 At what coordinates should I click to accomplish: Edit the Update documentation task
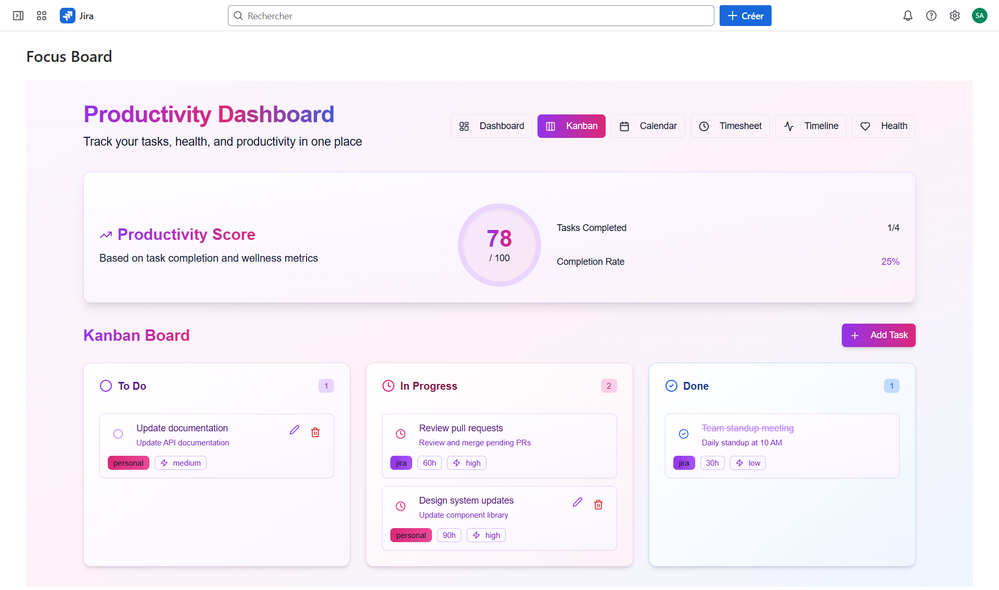[x=294, y=430]
